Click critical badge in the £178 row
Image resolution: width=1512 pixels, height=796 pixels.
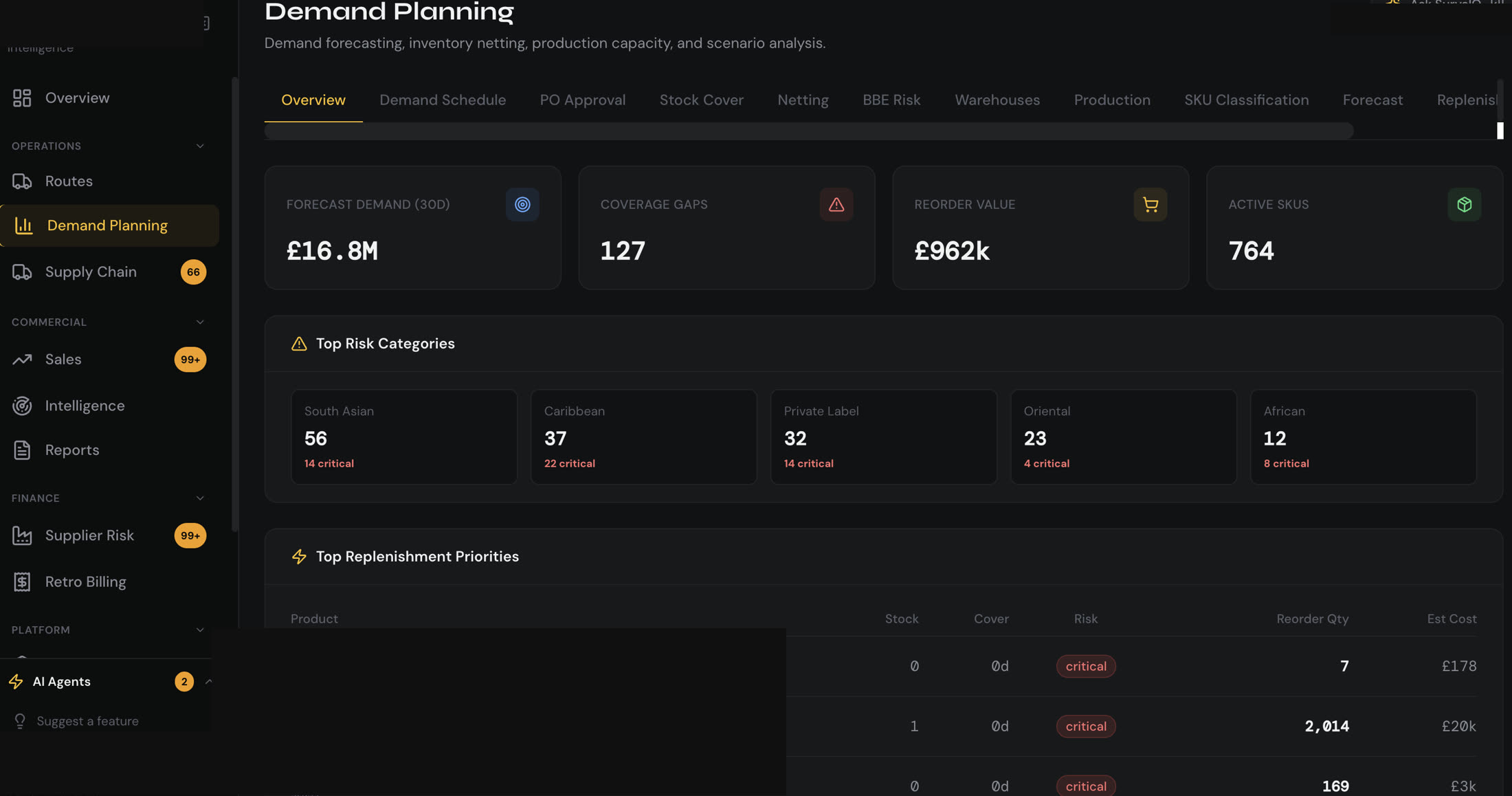(x=1086, y=667)
